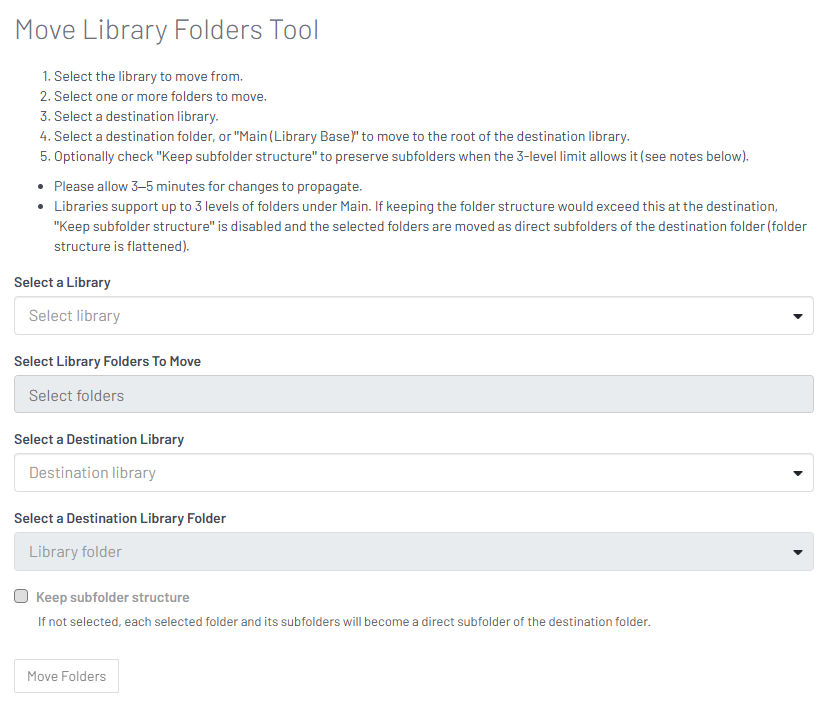Enable the Keep subfolder structure checkbox
This screenshot has width=828, height=703.
[21, 596]
